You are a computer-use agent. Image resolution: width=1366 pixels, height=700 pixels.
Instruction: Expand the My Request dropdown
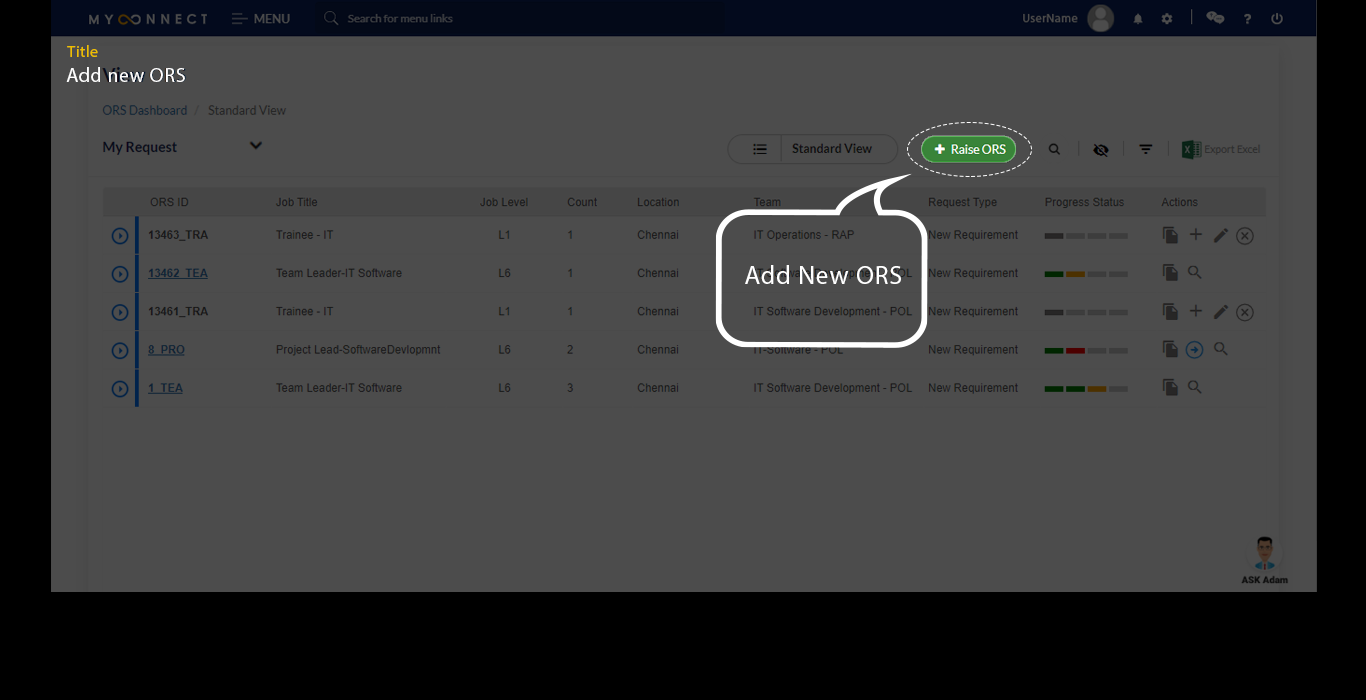click(x=255, y=146)
